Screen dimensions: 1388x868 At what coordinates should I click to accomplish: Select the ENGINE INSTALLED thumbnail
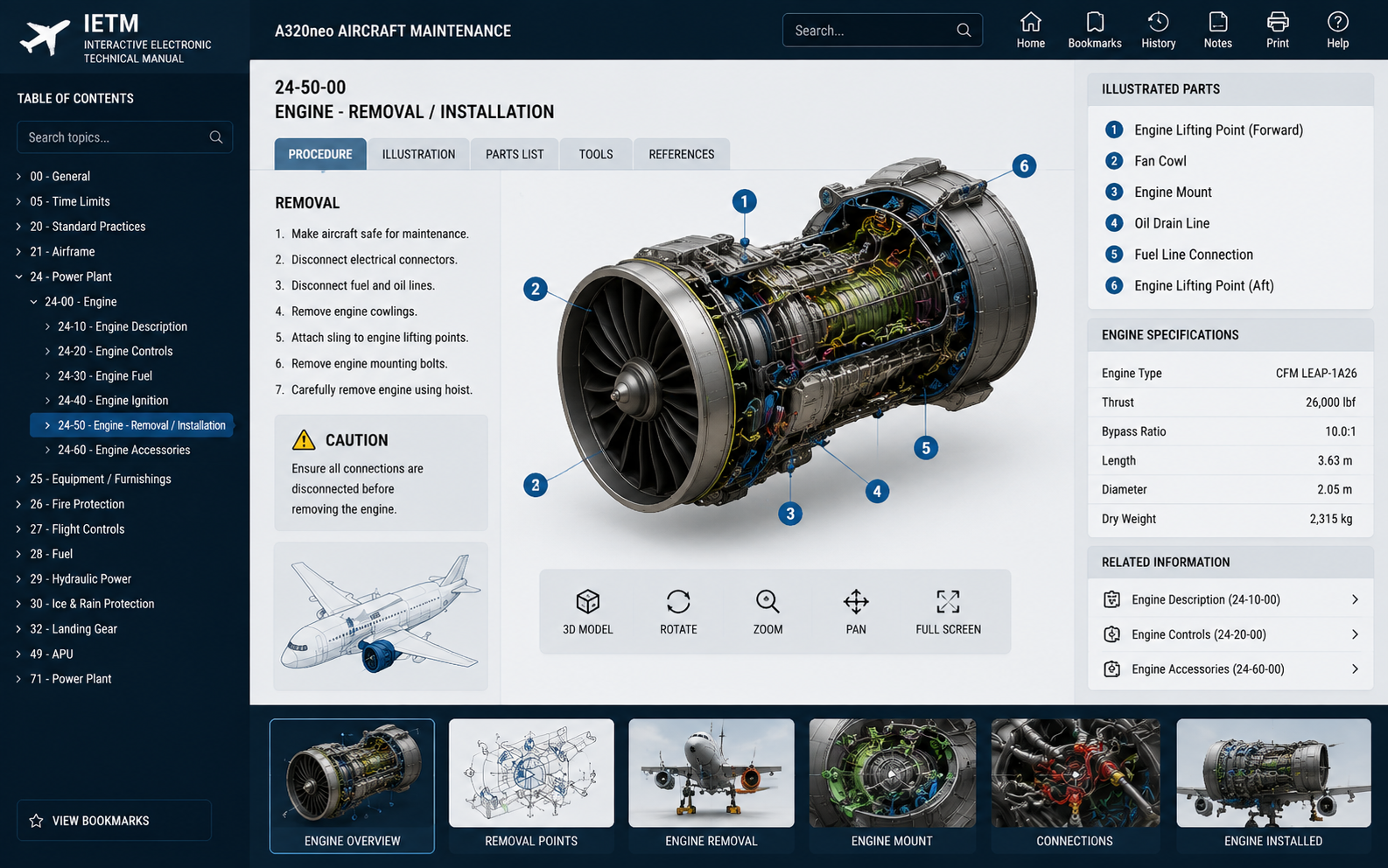click(x=1273, y=786)
